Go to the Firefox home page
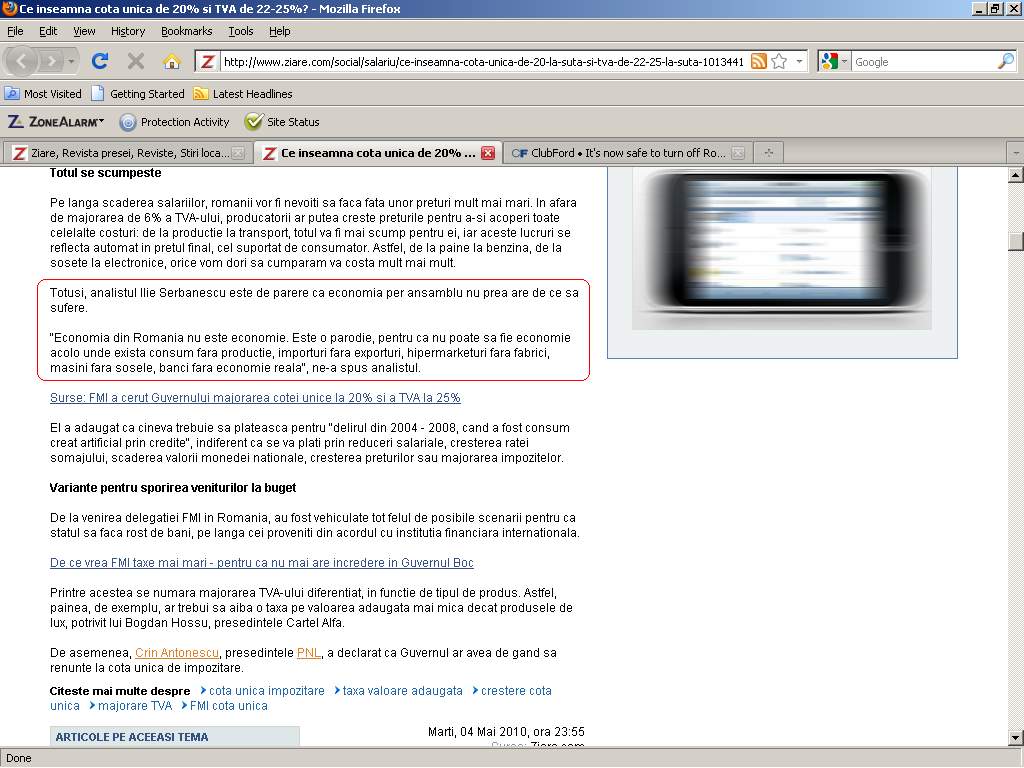The width and height of the screenshot is (1024, 768). [x=172, y=61]
